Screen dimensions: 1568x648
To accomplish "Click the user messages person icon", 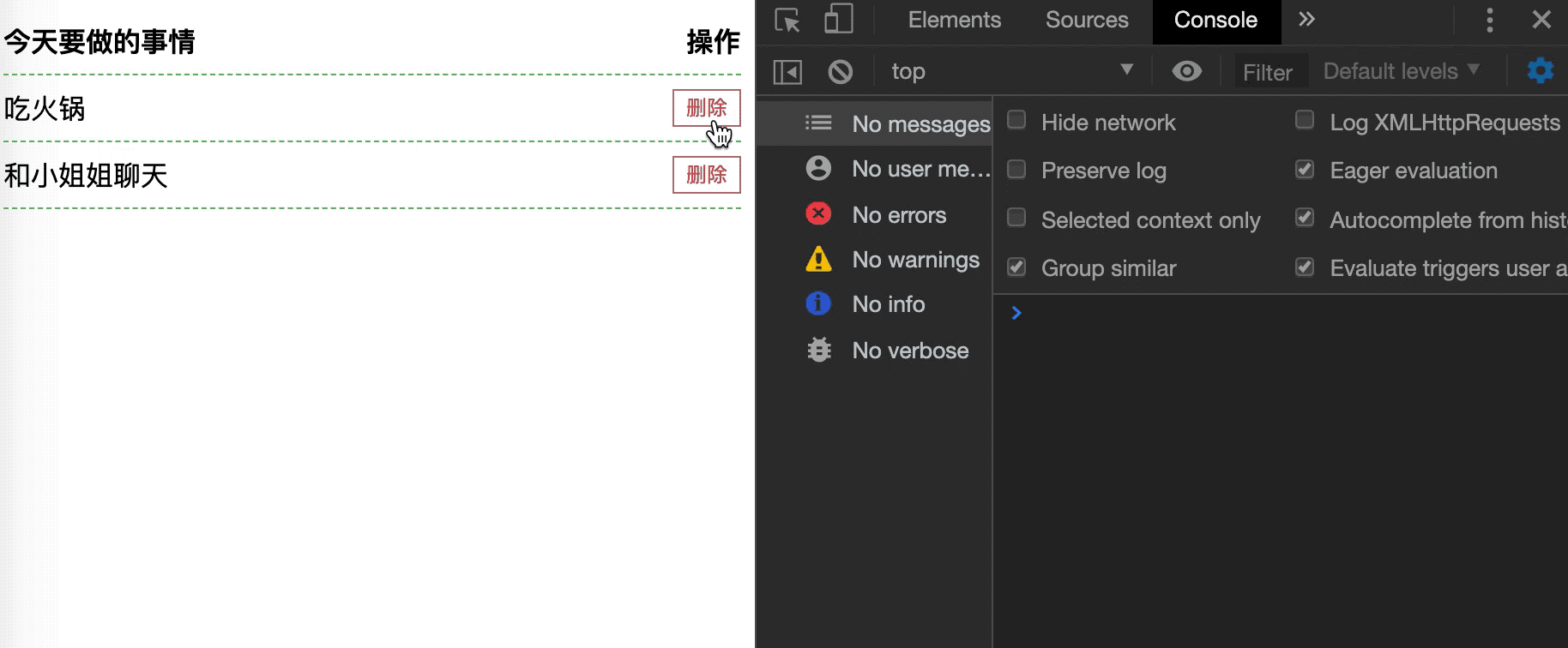I will [x=818, y=168].
